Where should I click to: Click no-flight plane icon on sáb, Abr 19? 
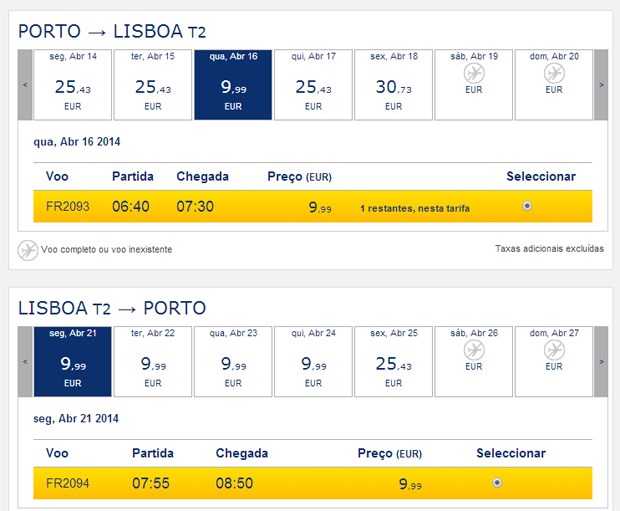click(473, 73)
